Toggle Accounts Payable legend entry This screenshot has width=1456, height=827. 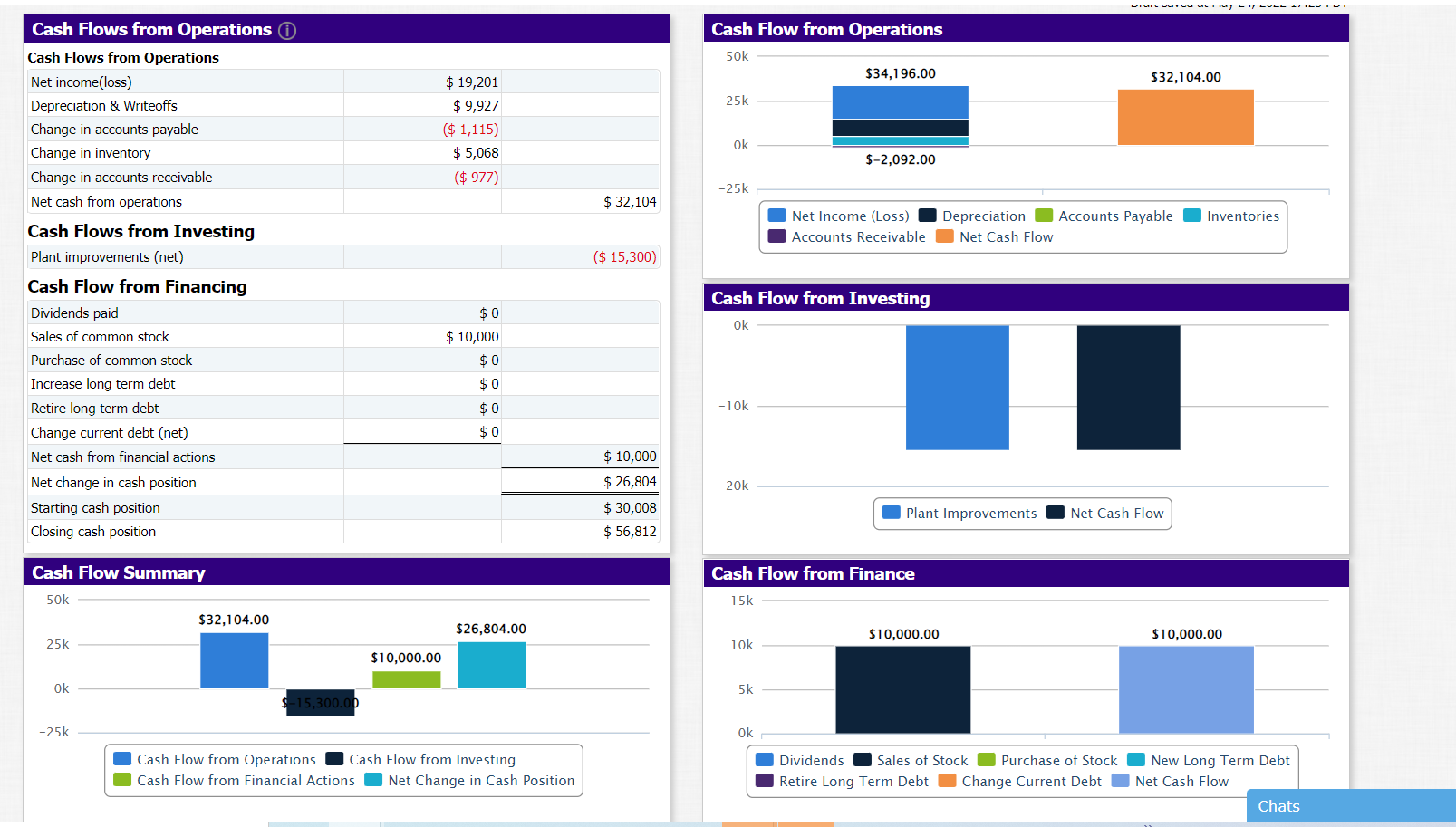point(1104,216)
